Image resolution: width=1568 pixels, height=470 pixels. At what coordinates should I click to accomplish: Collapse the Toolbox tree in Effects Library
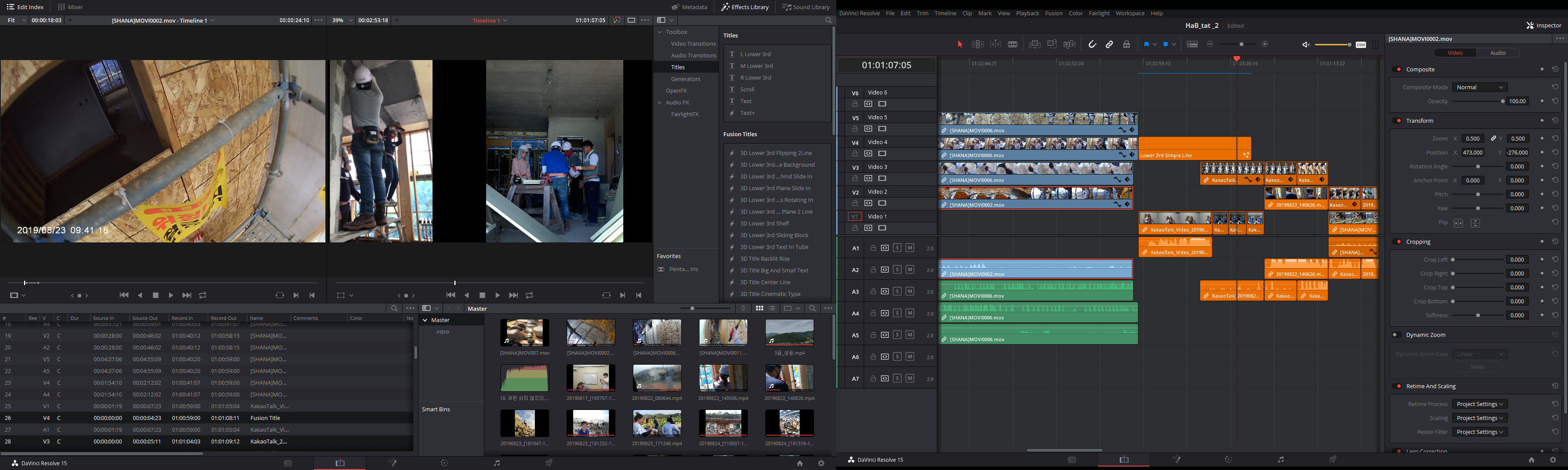(660, 32)
